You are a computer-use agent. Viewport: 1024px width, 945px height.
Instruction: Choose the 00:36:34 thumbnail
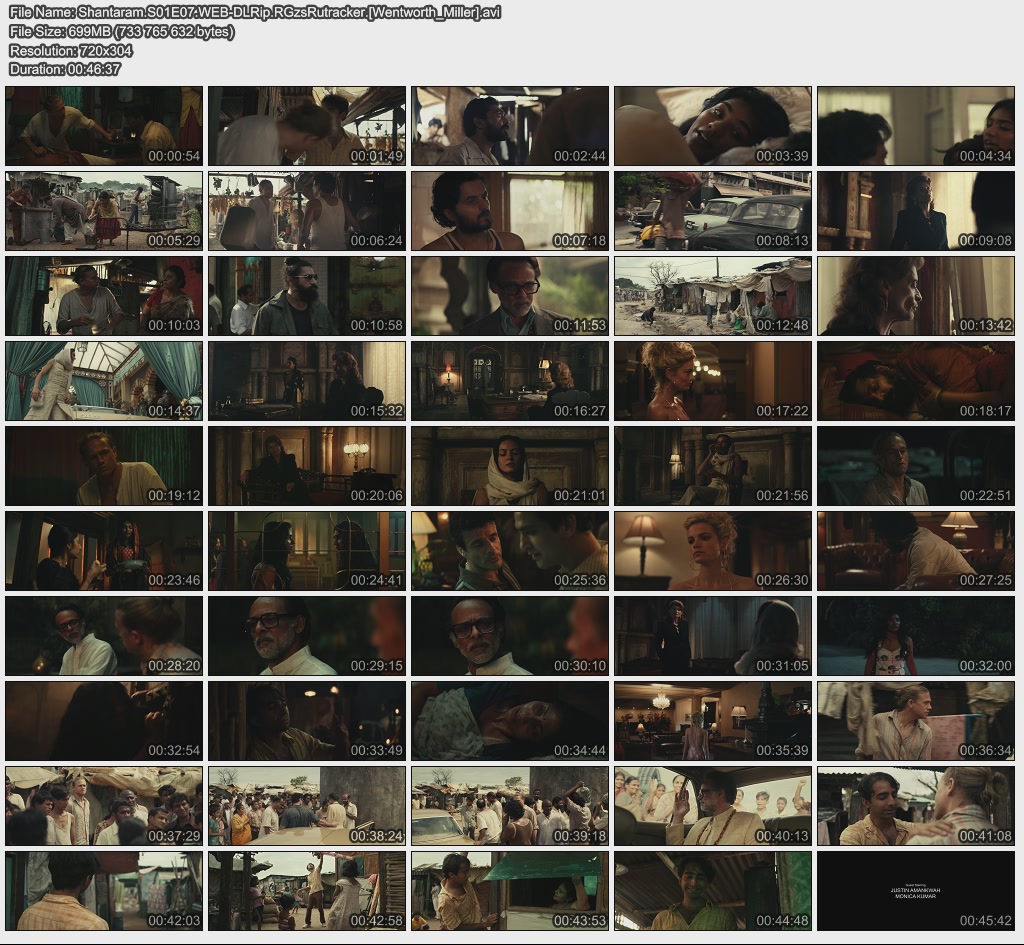pyautogui.click(x=916, y=721)
